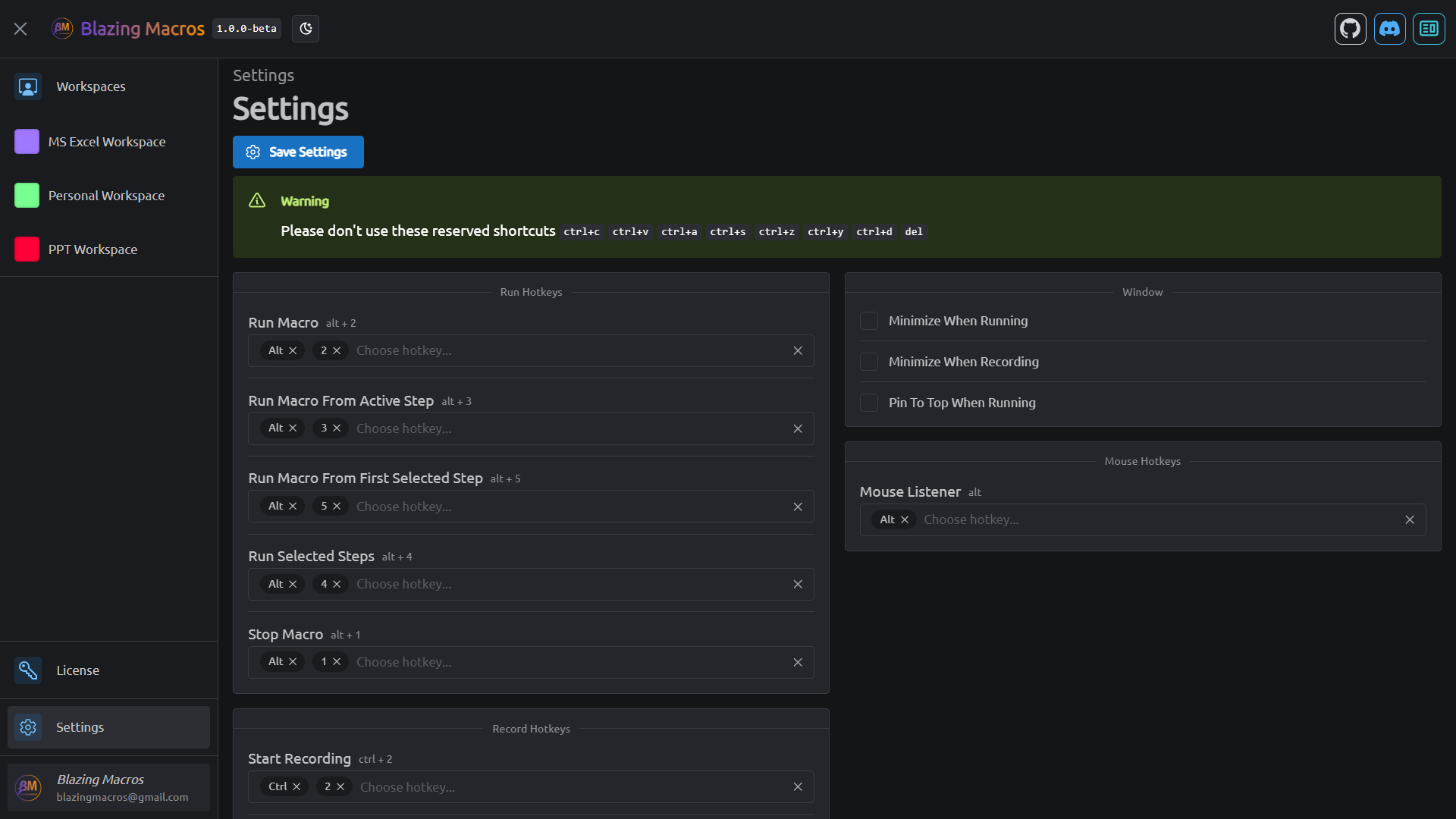Click the Save Settings button

[x=298, y=152]
